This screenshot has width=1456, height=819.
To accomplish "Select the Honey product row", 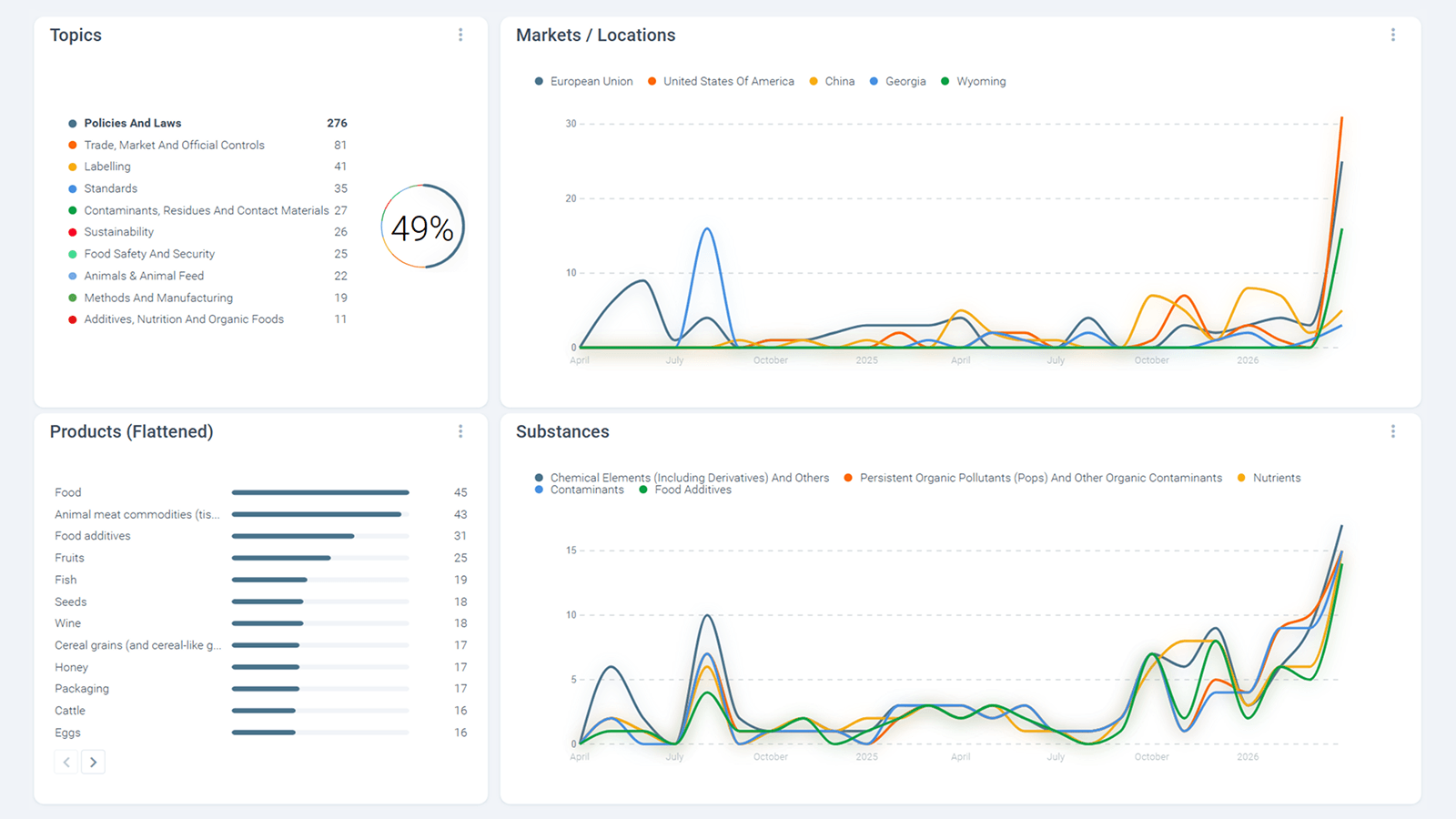I will (x=71, y=667).
